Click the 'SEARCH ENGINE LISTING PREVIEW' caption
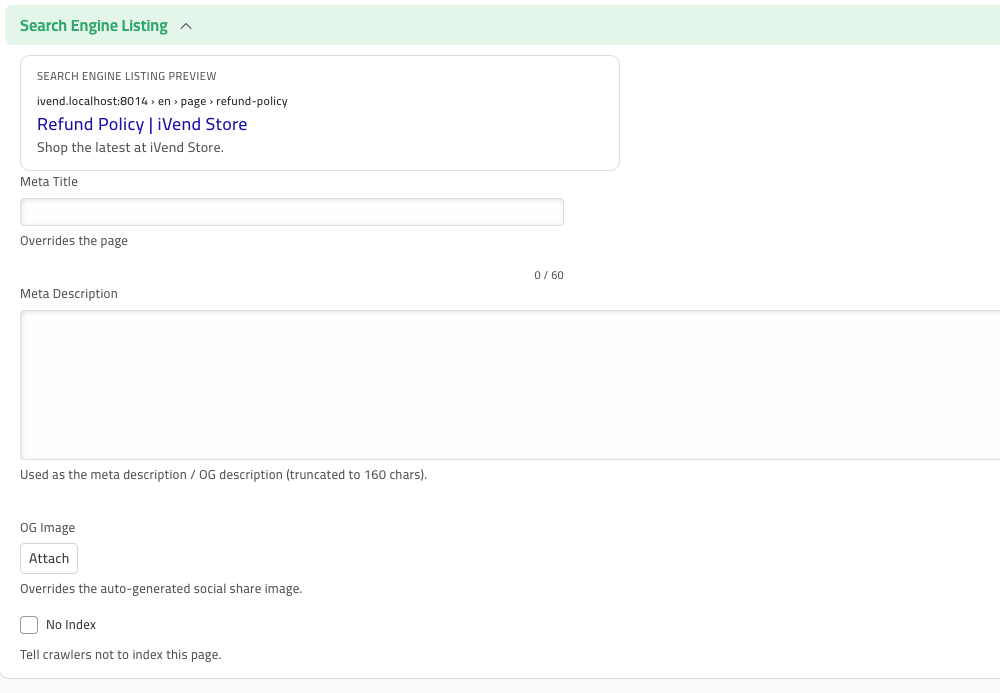The width and height of the screenshot is (1000, 693). [127, 76]
